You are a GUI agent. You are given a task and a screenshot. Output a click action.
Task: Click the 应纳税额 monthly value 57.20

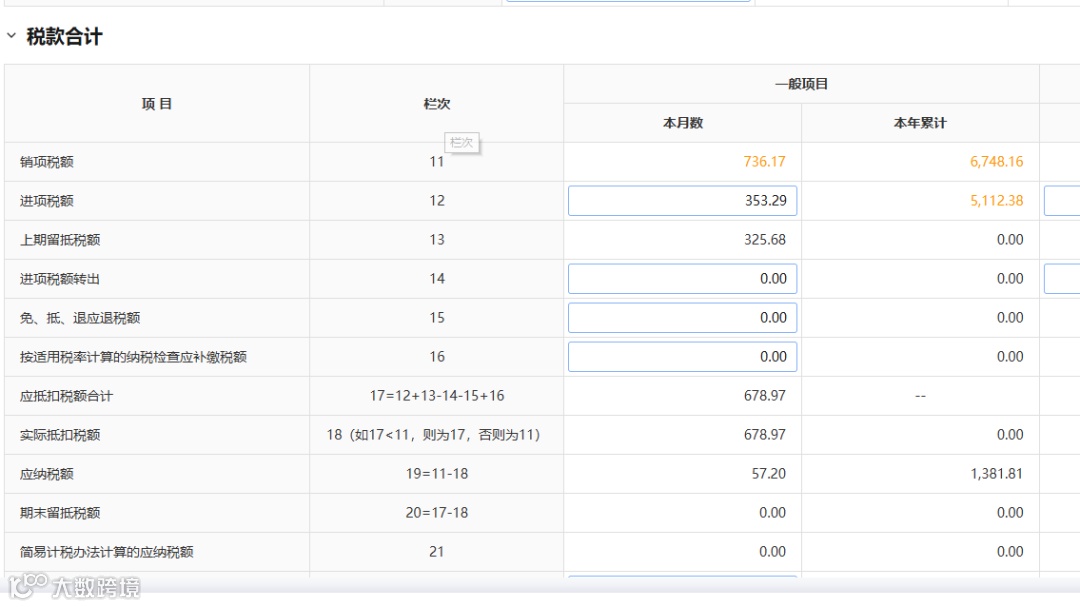(x=768, y=474)
